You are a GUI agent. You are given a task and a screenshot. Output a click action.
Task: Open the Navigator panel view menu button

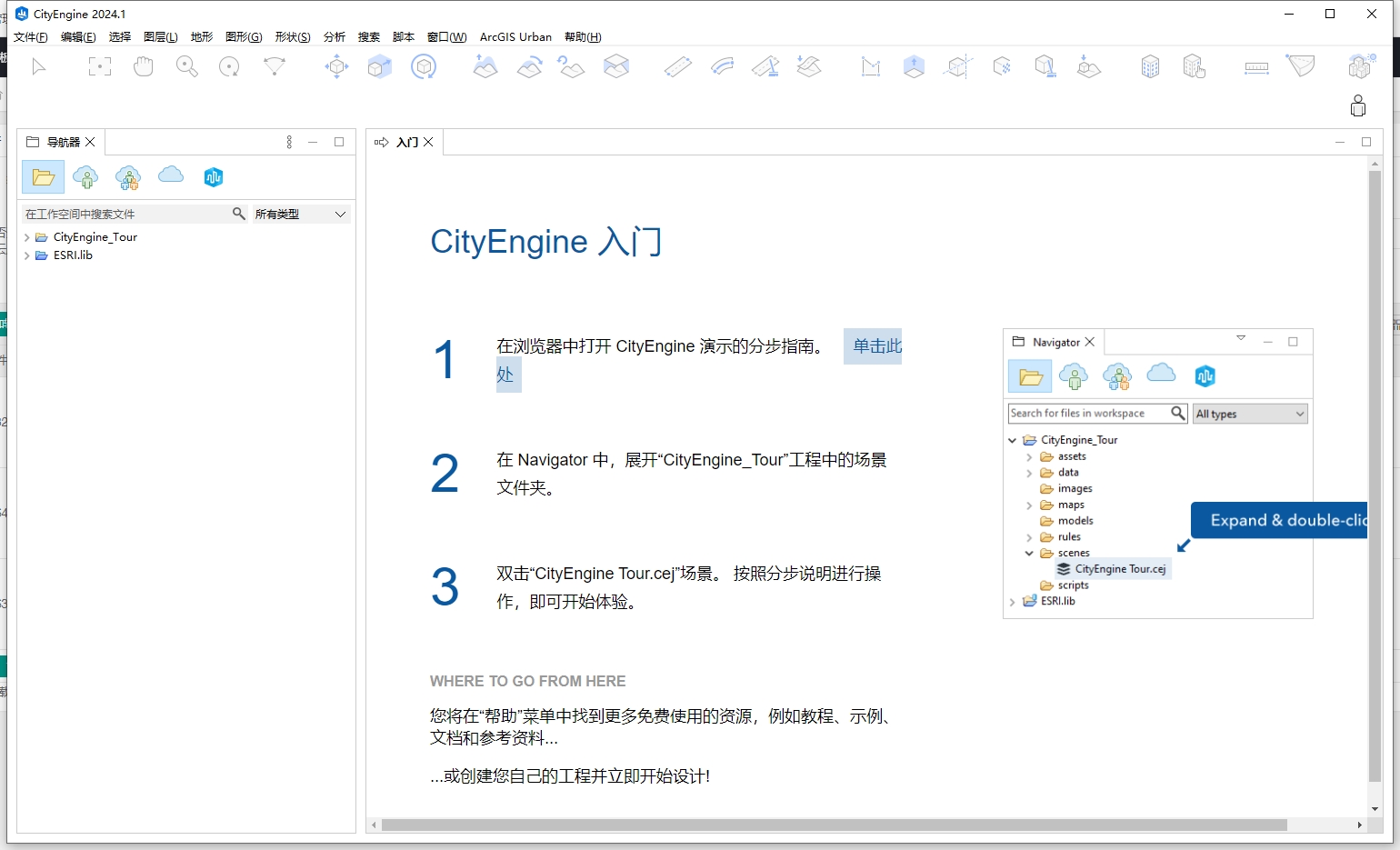[x=289, y=142]
